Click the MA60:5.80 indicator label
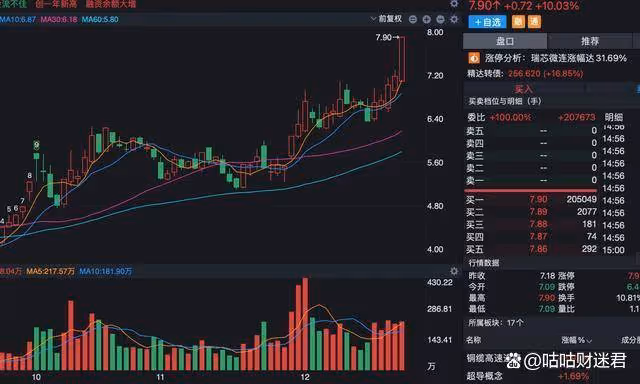This screenshot has width=640, height=384. (x=100, y=19)
